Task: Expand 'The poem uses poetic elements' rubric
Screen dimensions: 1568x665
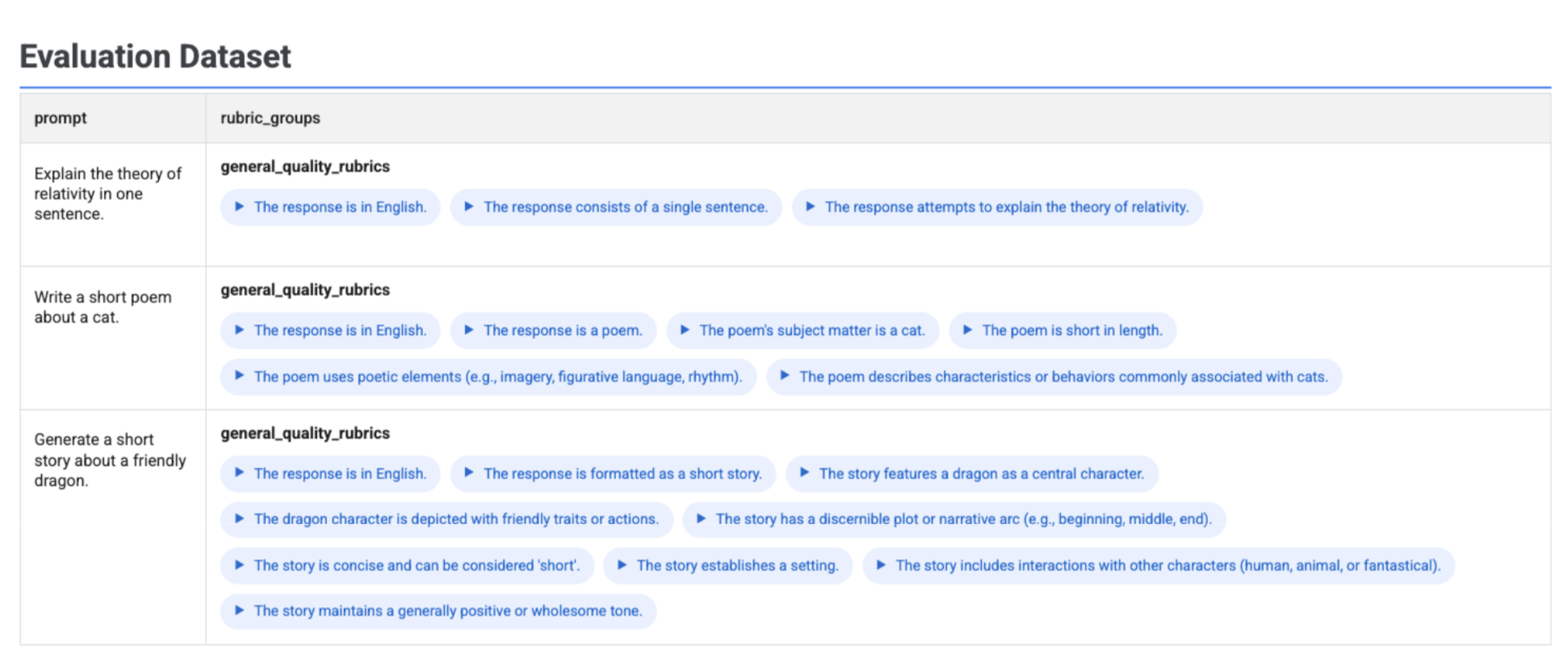Action: point(488,377)
